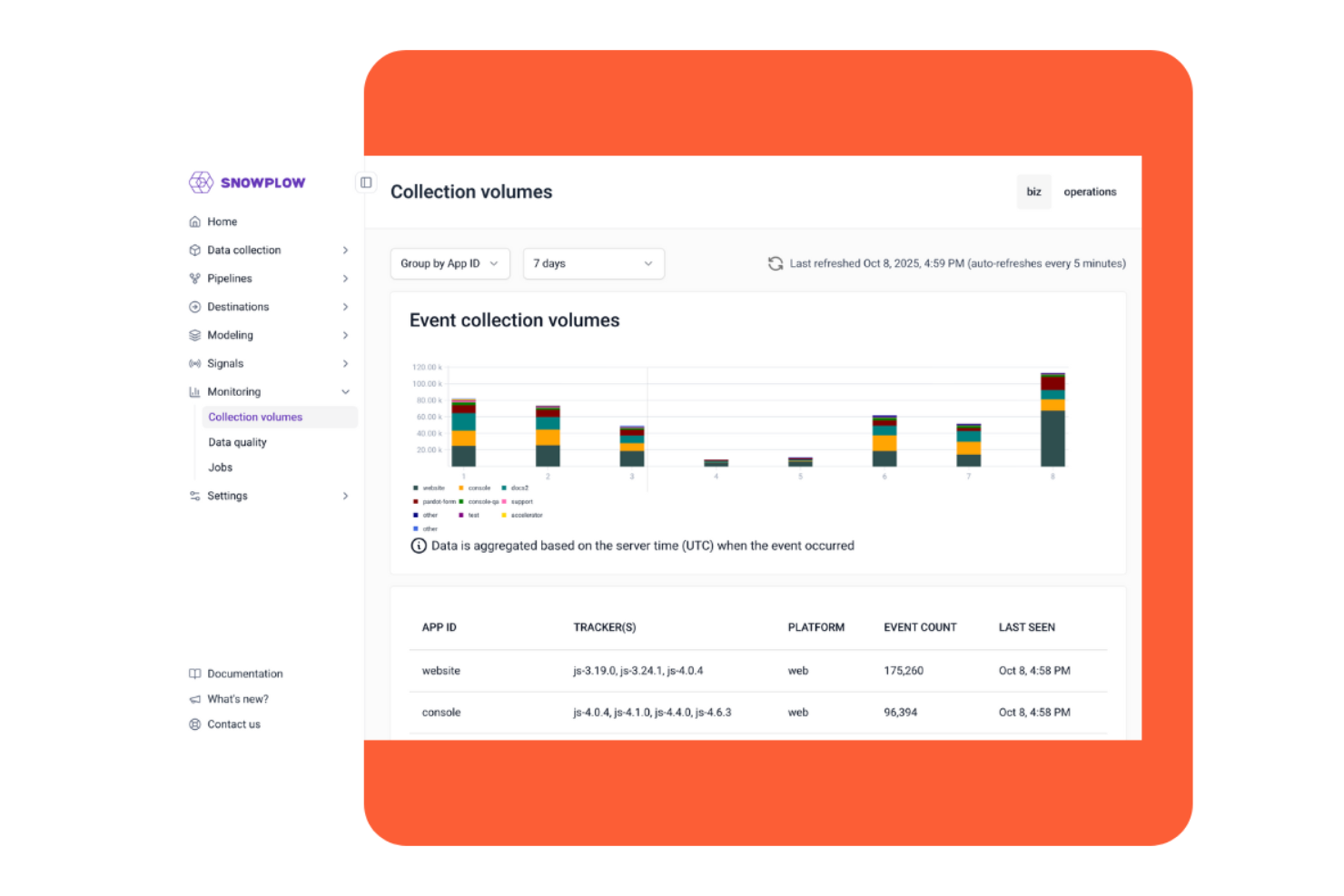The height and width of the screenshot is (896, 1344).
Task: Select the Home icon in sidebar
Action: coord(194,222)
